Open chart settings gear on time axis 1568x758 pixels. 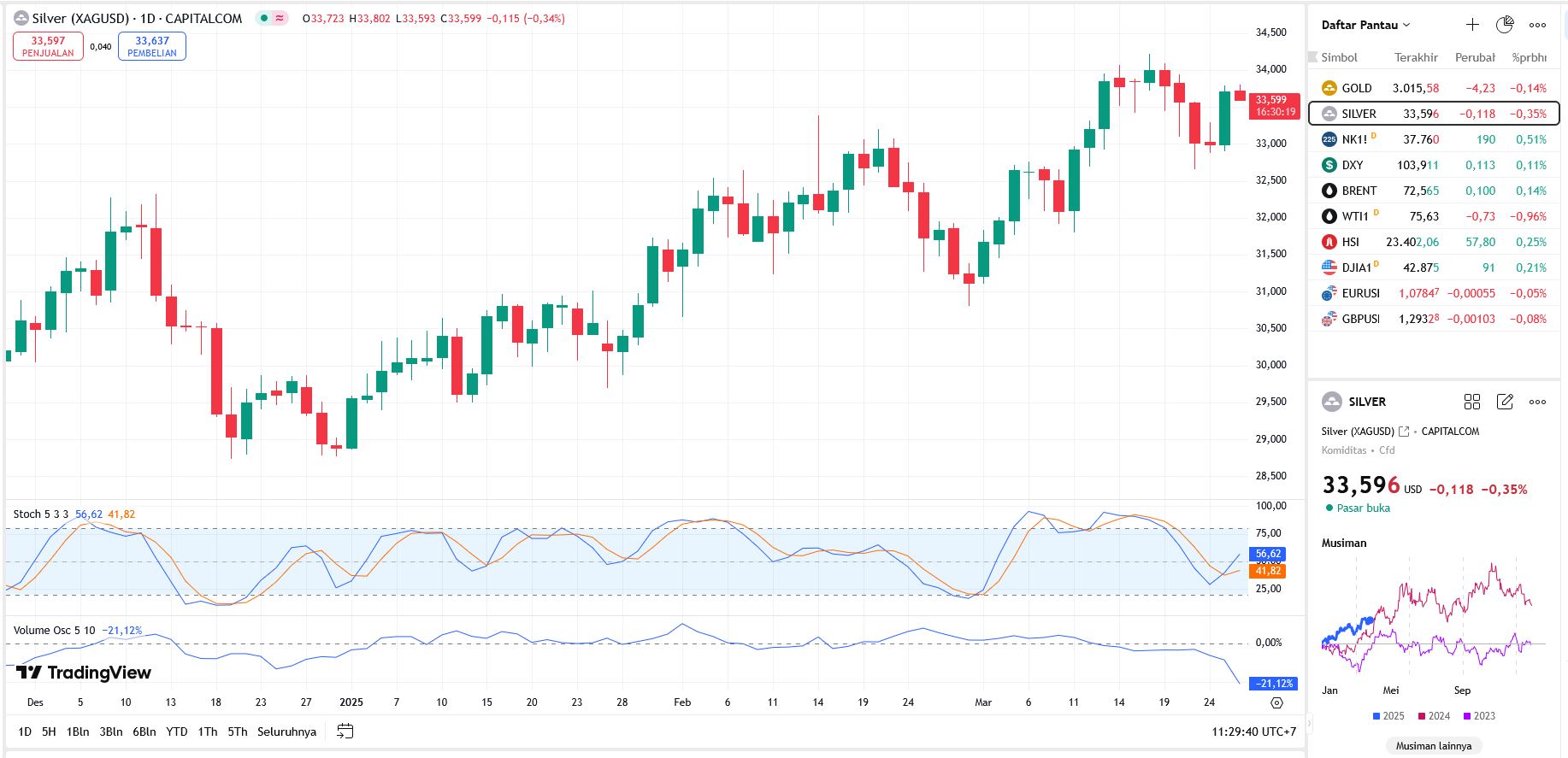tap(1276, 702)
